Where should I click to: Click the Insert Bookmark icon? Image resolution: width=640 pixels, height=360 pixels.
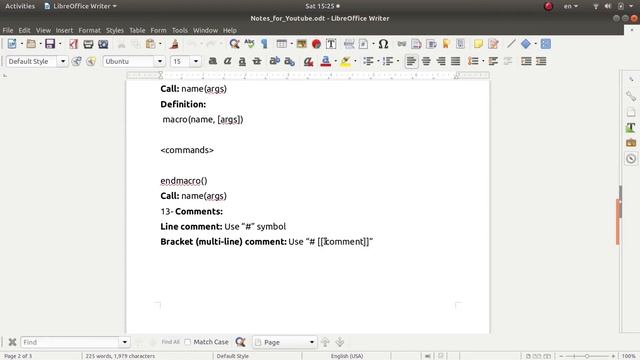446,44
